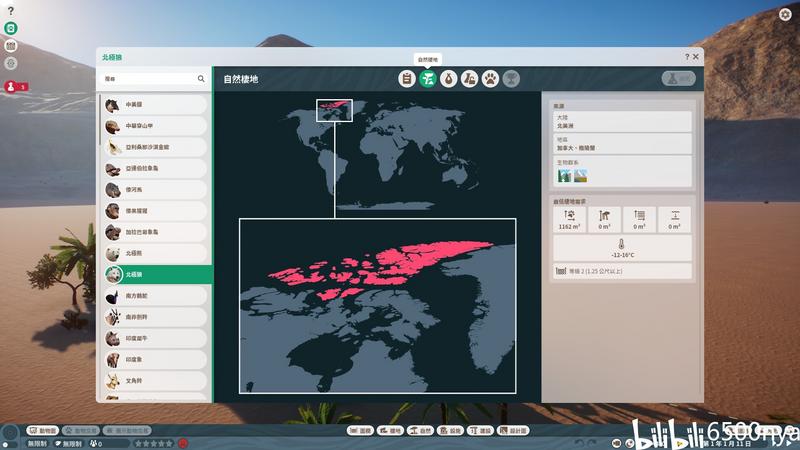Click the land area requirement 1162 m²
The height and width of the screenshot is (450, 800).
click(569, 219)
